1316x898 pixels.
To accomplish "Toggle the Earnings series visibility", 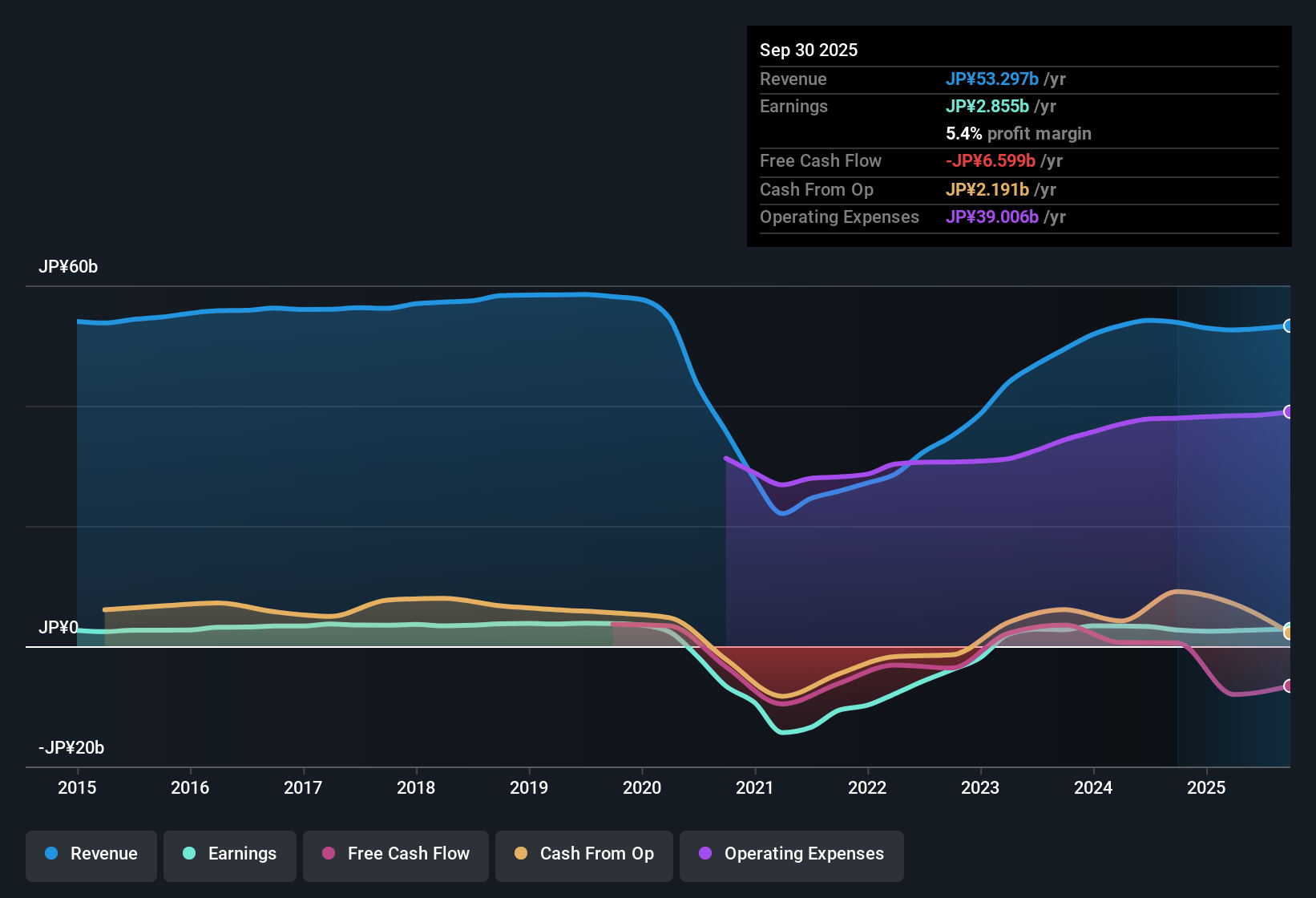I will pos(229,854).
